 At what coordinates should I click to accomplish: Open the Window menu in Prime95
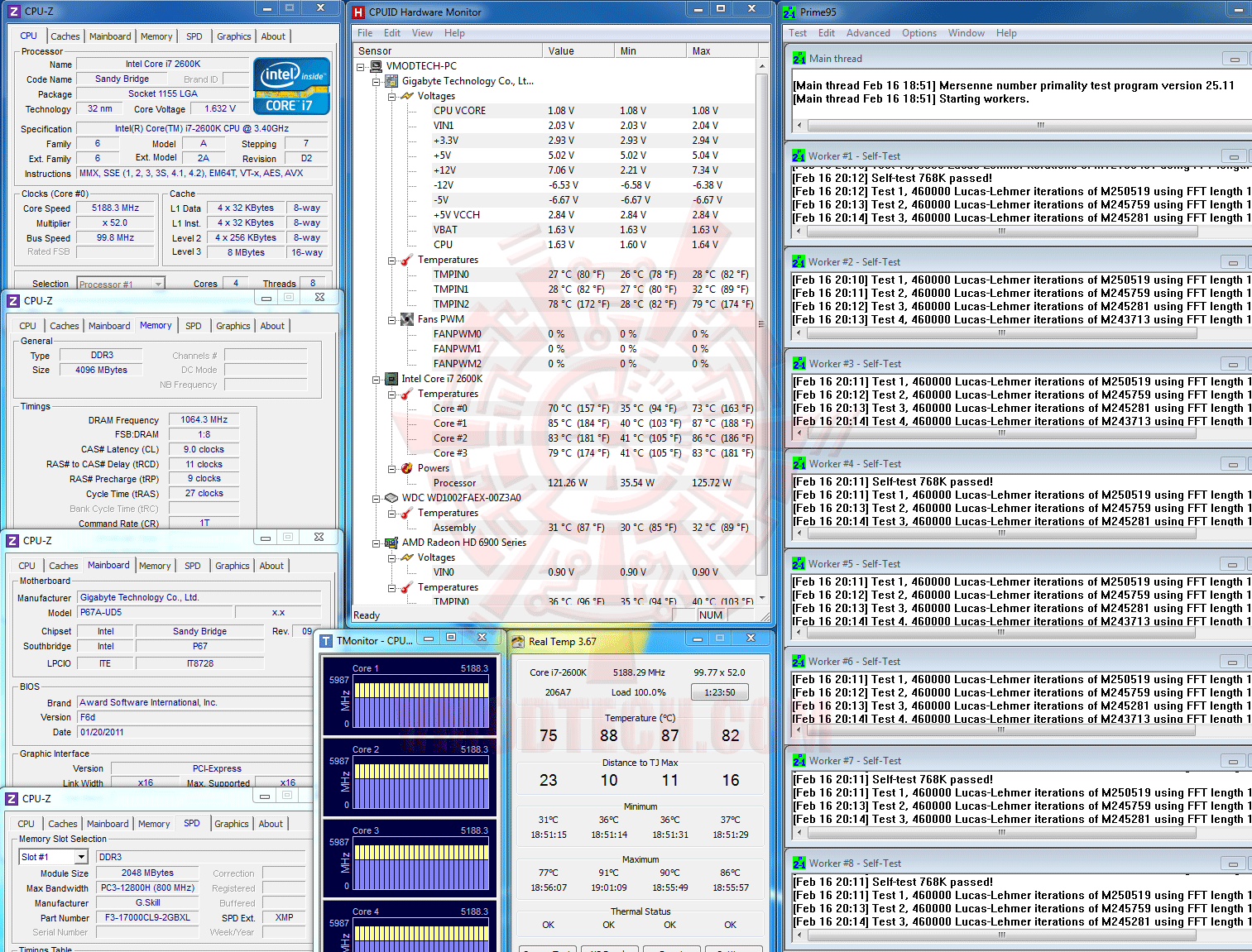967,33
